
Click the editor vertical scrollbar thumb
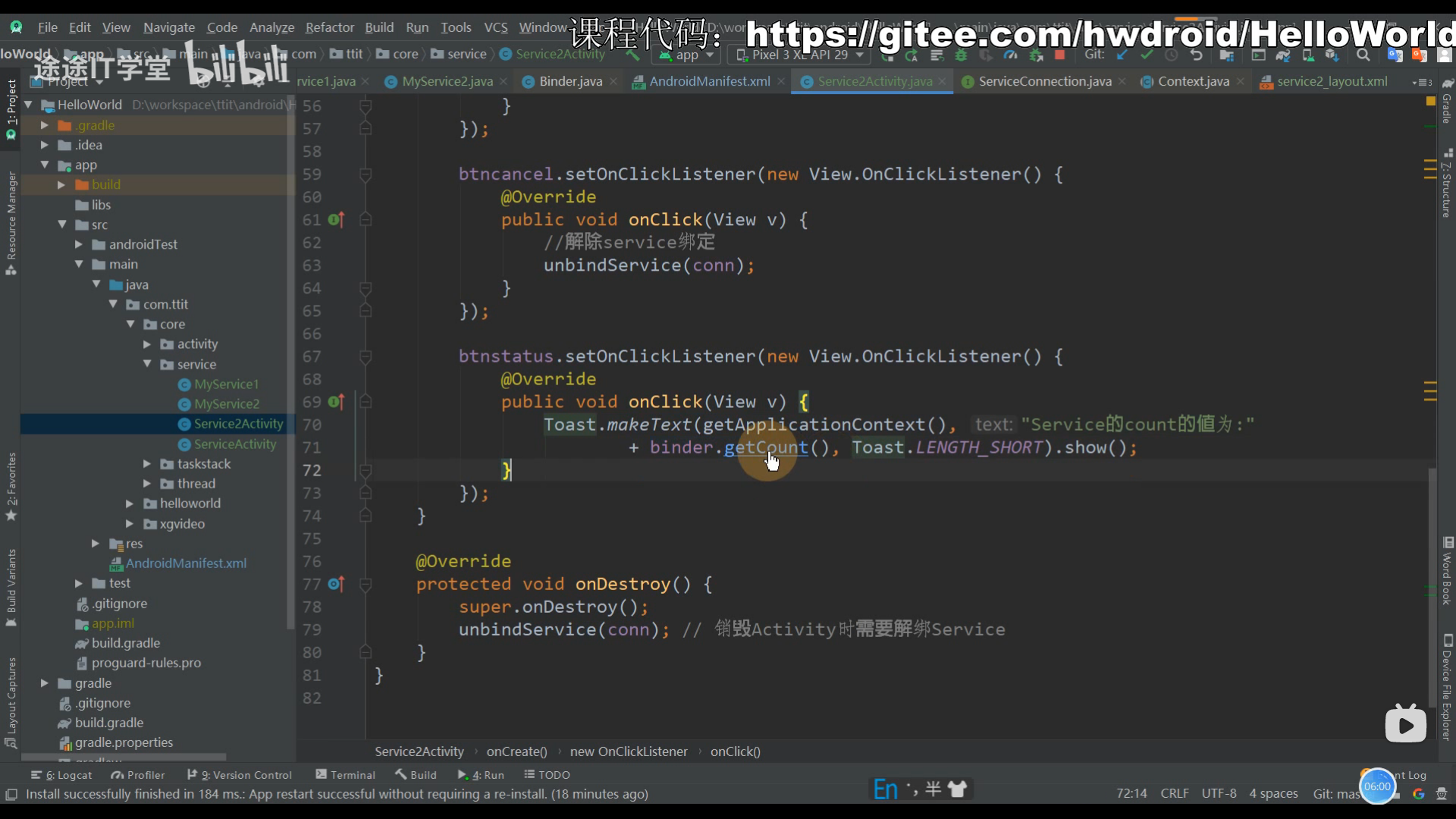click(1432, 588)
